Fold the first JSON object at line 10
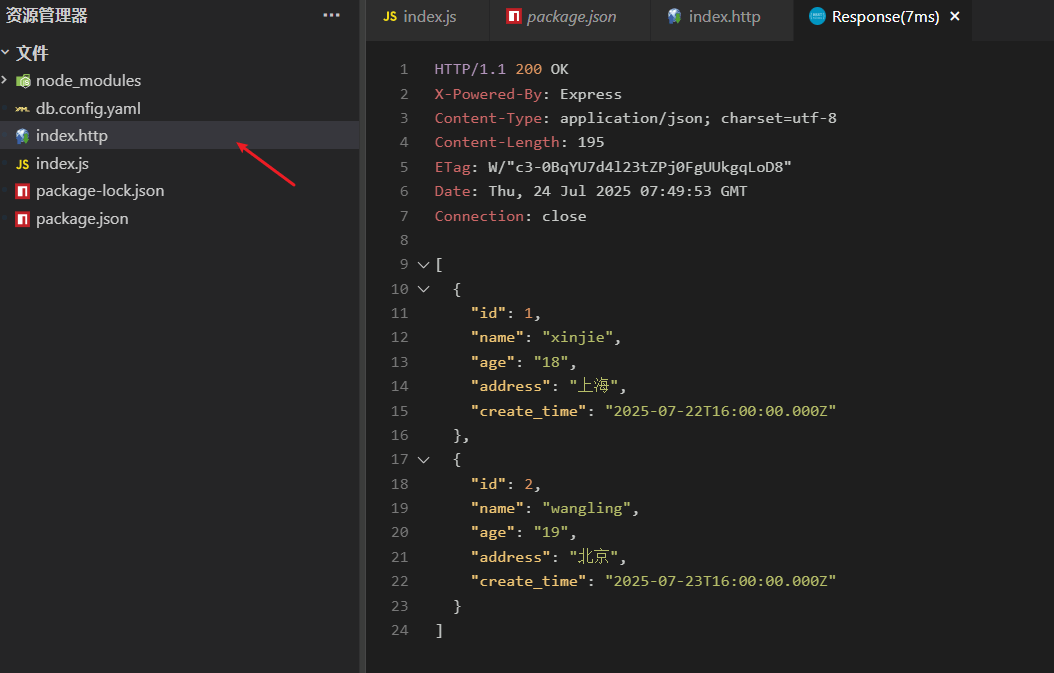 [x=423, y=289]
